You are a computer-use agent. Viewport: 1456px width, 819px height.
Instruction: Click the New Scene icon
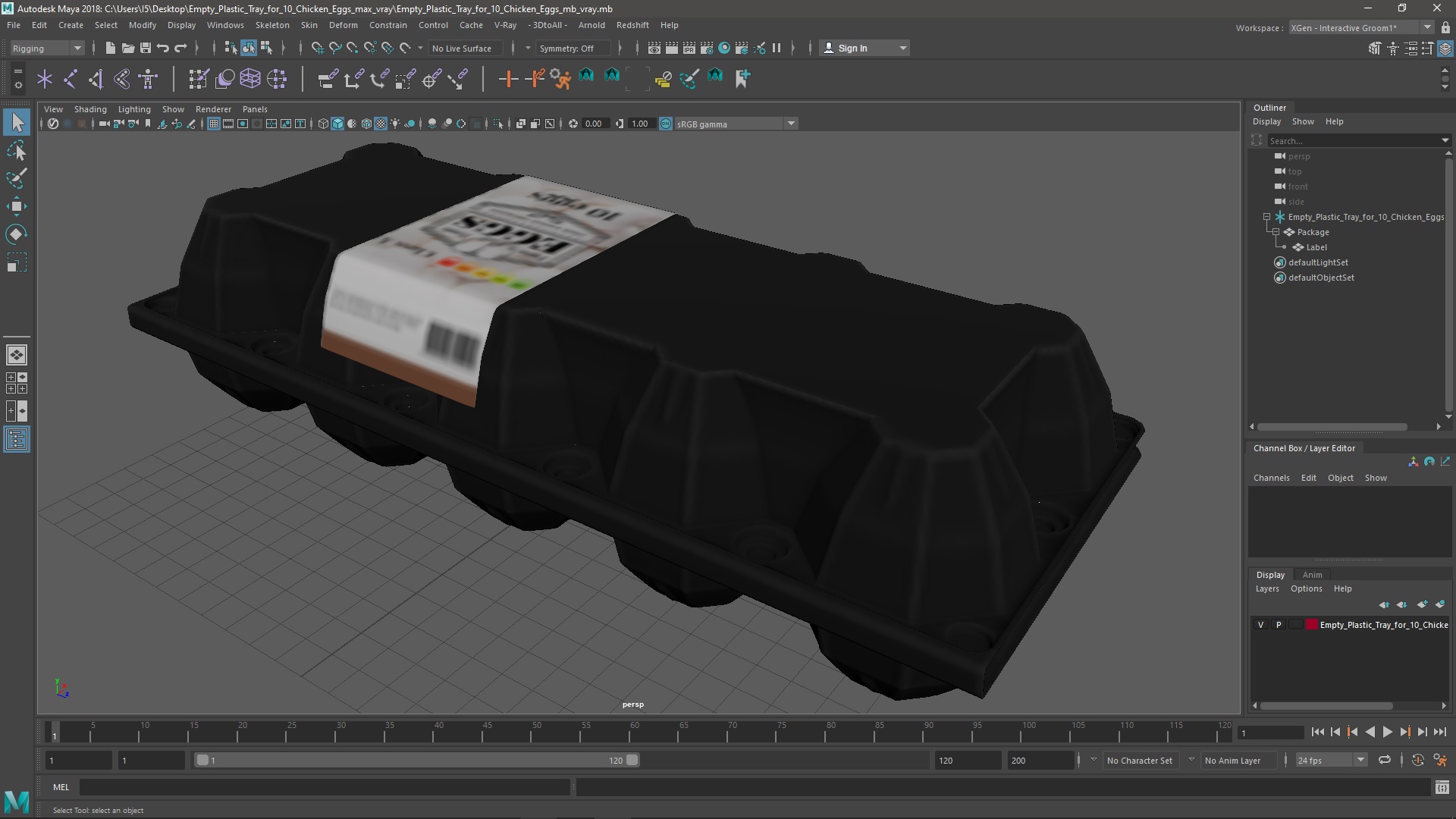(x=110, y=48)
